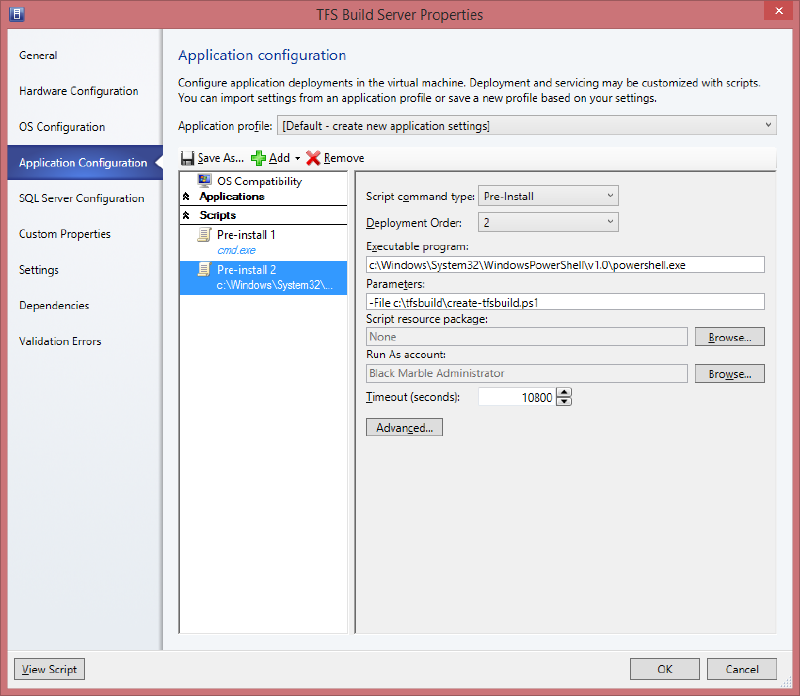The height and width of the screenshot is (696, 800).
Task: Open the Validation Errors page
Action: (60, 341)
